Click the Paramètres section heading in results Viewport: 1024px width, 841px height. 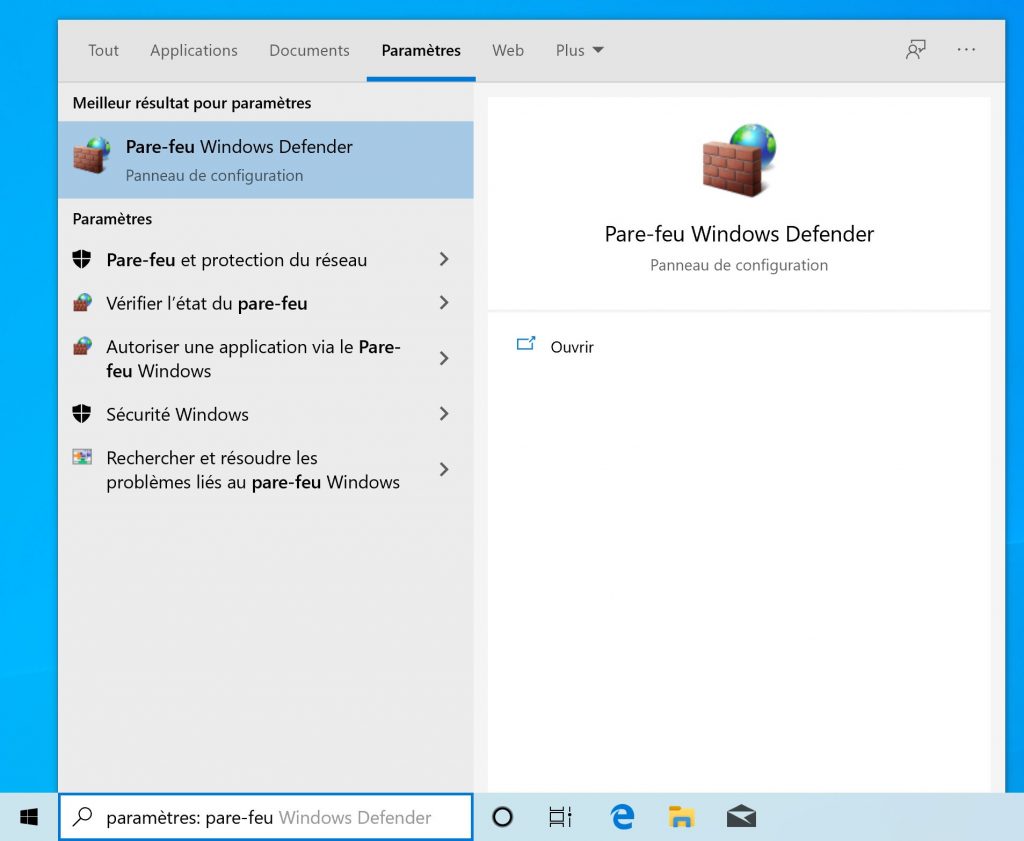[x=112, y=219]
